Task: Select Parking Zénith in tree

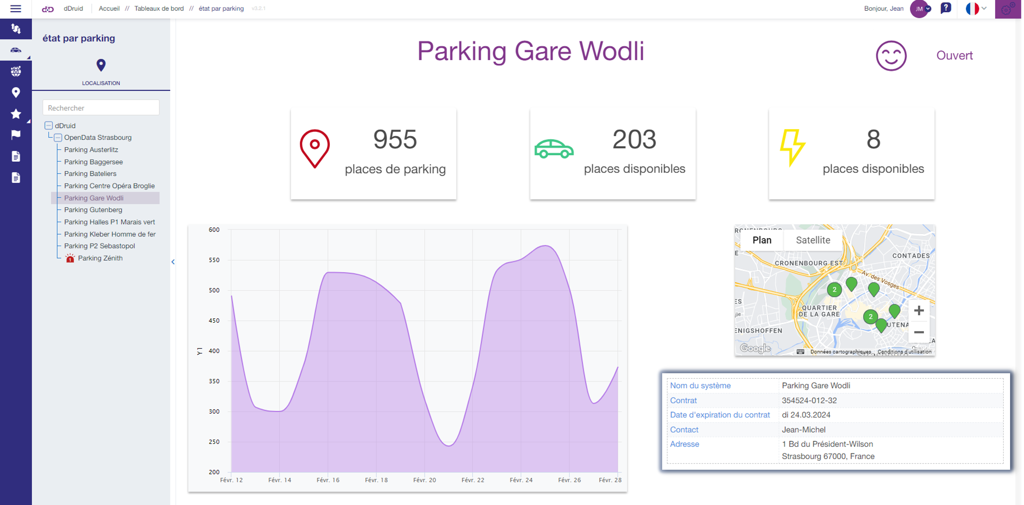Action: (x=100, y=259)
